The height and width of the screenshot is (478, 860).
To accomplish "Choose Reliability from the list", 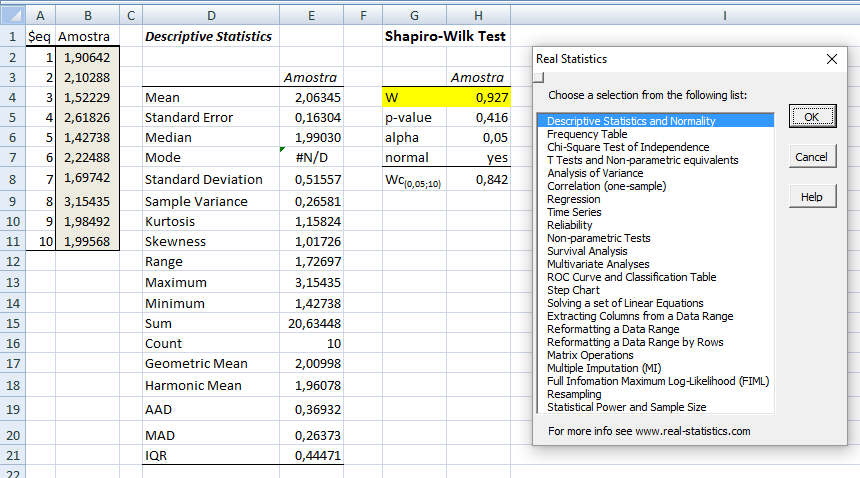I will [655, 225].
